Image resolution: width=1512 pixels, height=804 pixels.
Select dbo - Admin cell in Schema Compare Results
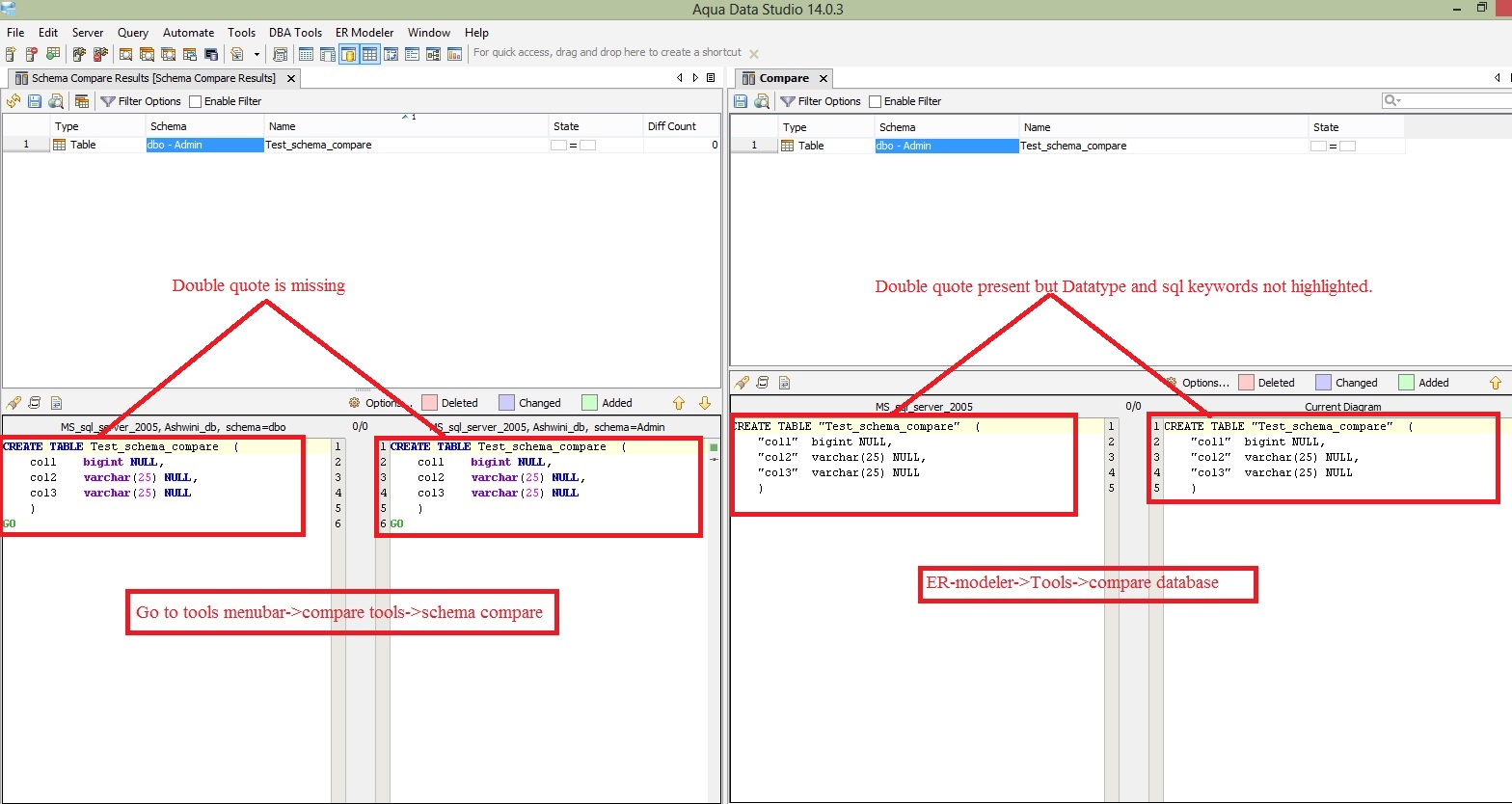(205, 145)
